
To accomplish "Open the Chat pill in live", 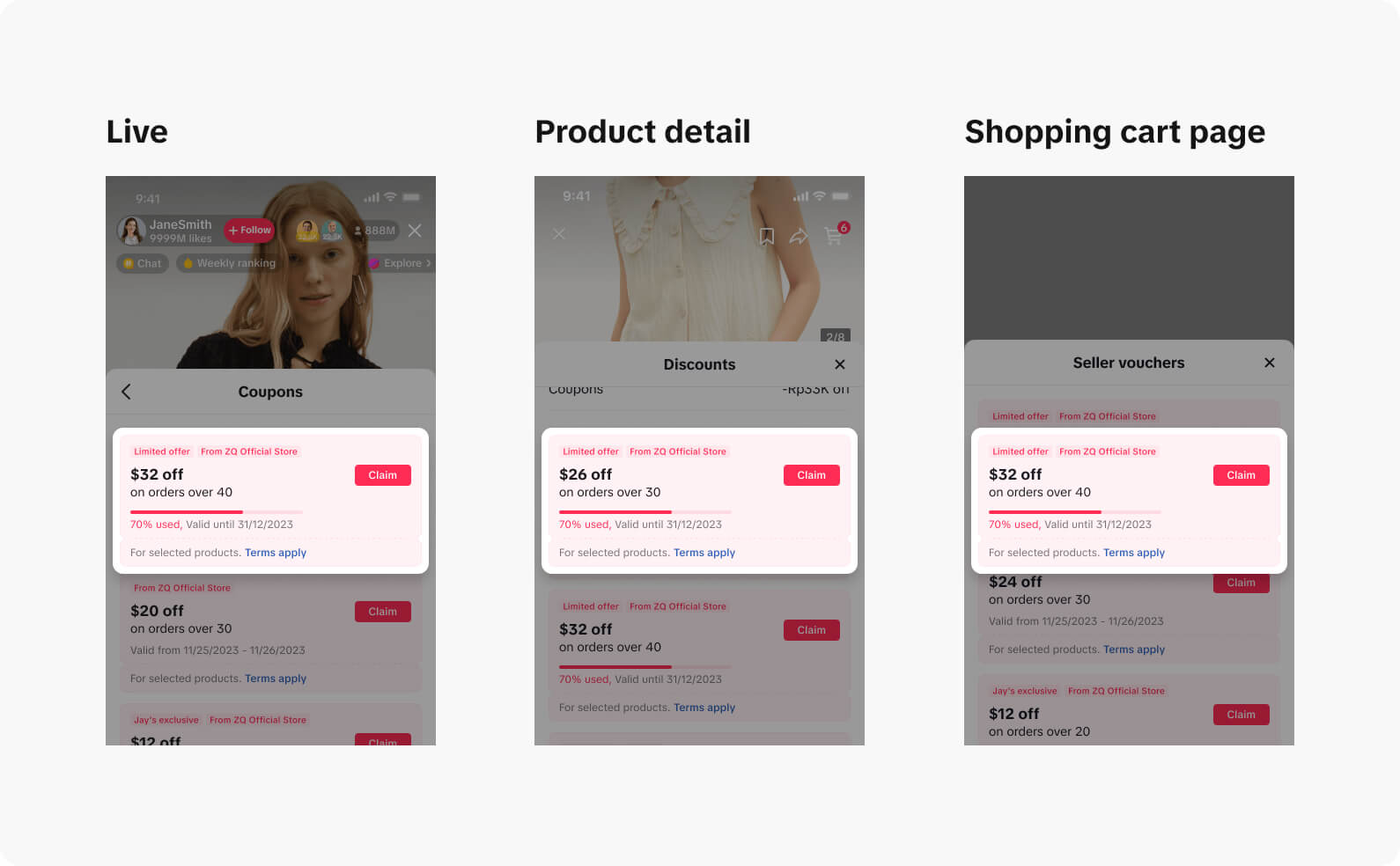I will 142,263.
